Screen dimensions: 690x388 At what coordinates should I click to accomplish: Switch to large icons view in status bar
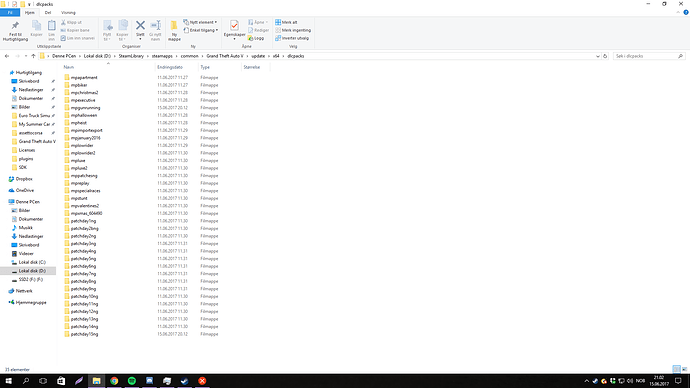click(x=684, y=369)
